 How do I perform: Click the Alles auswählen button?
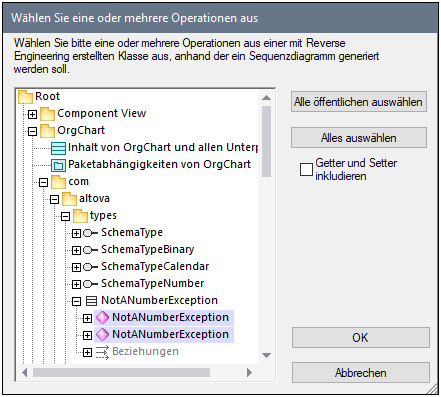[359, 138]
